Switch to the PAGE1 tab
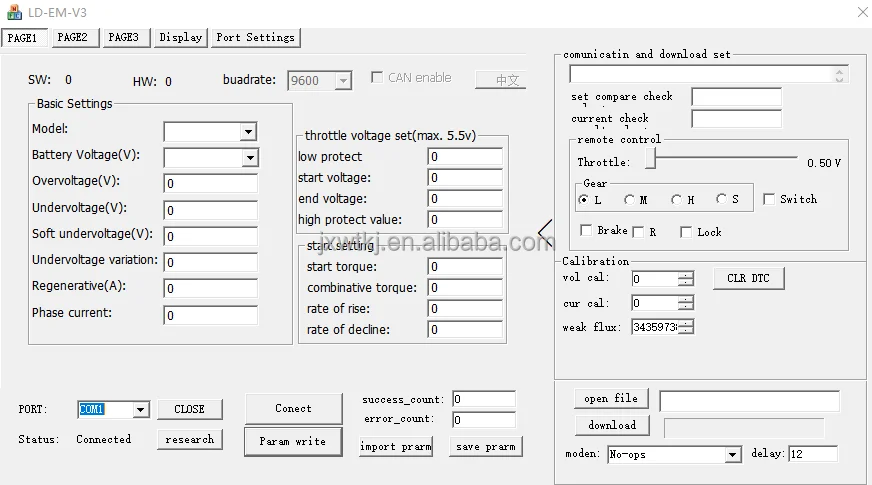This screenshot has height=485, width=872. [23, 38]
